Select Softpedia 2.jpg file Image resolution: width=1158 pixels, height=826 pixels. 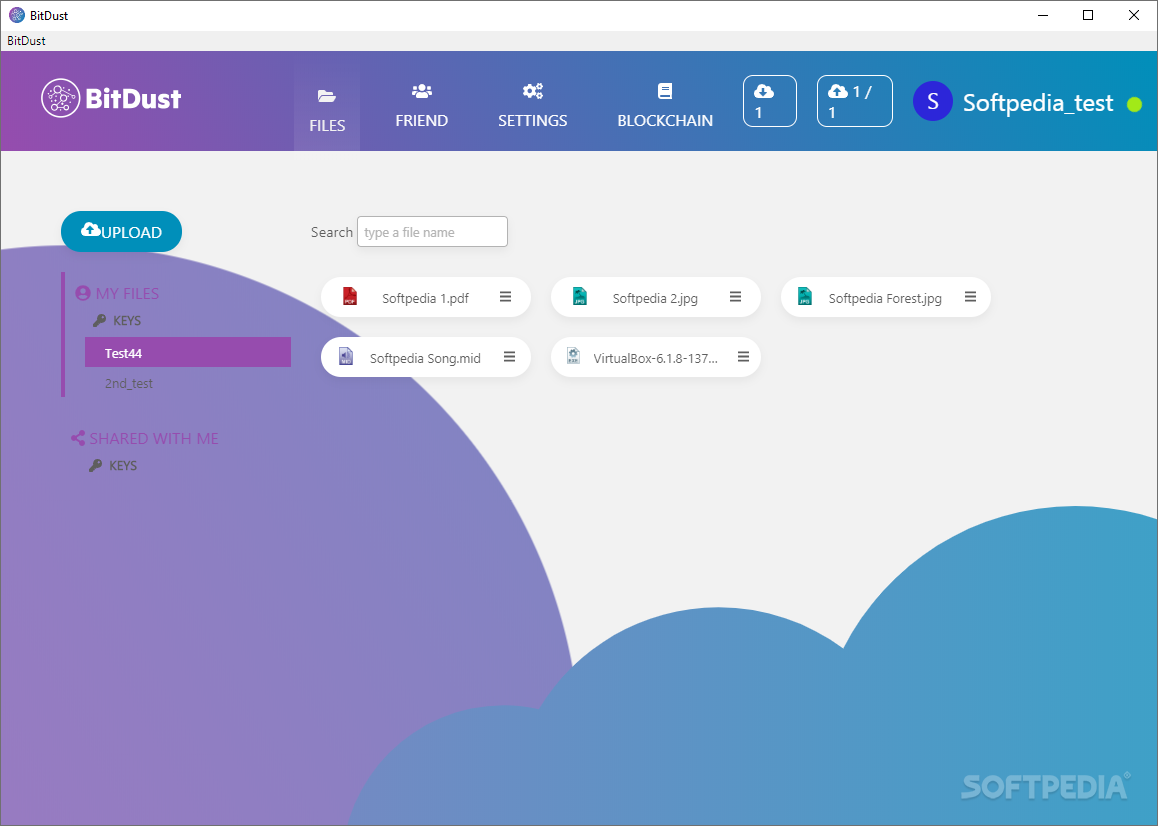point(655,298)
